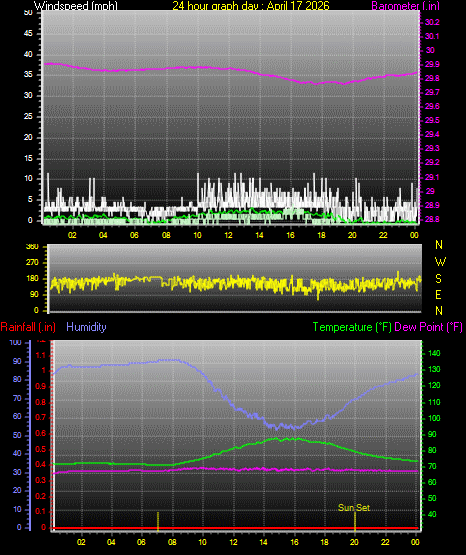
Task: Select the 0.1 red rainfall axis value
Action: (x=41, y=512)
